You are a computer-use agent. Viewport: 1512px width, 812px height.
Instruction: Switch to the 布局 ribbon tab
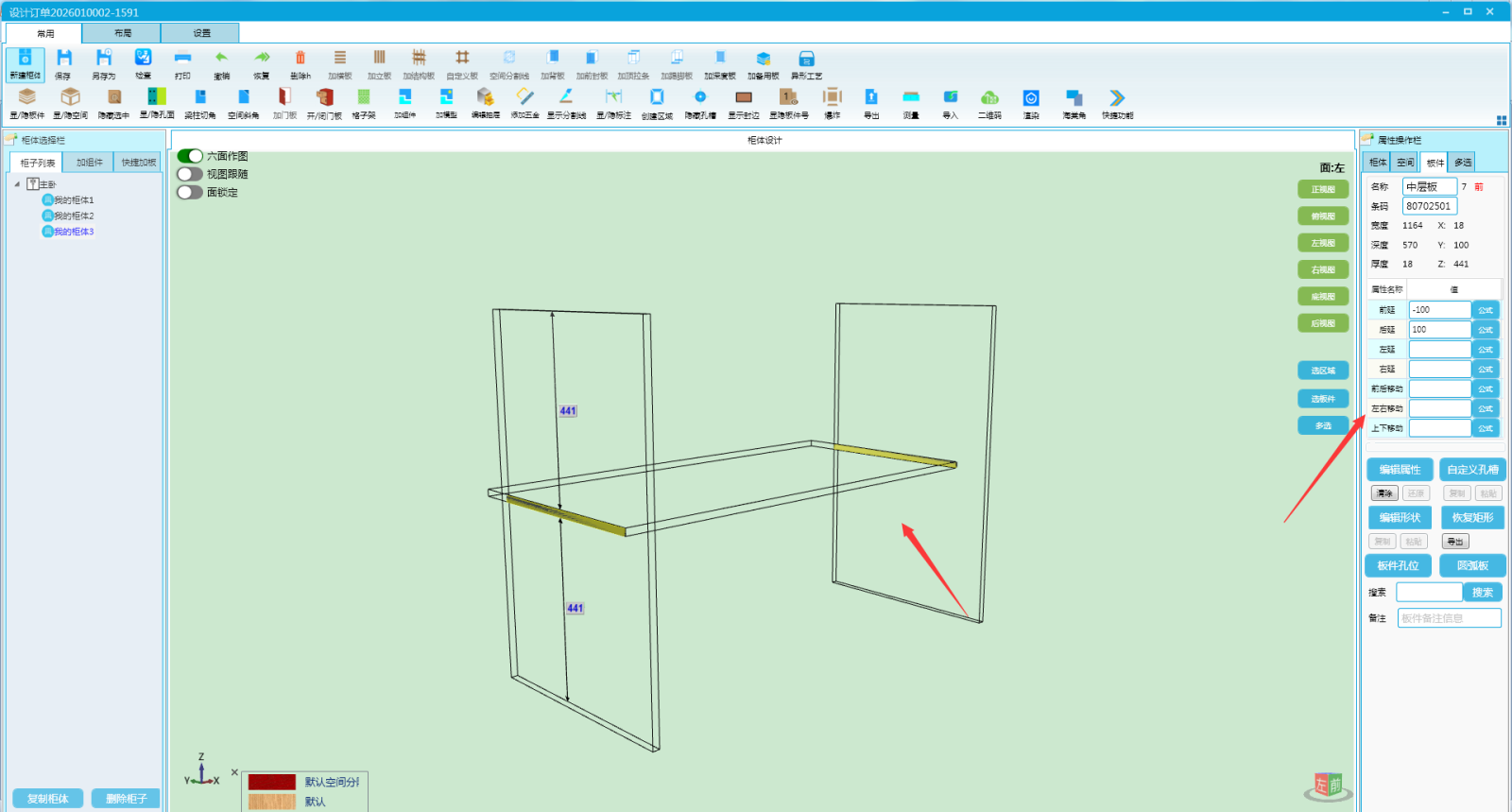[122, 33]
